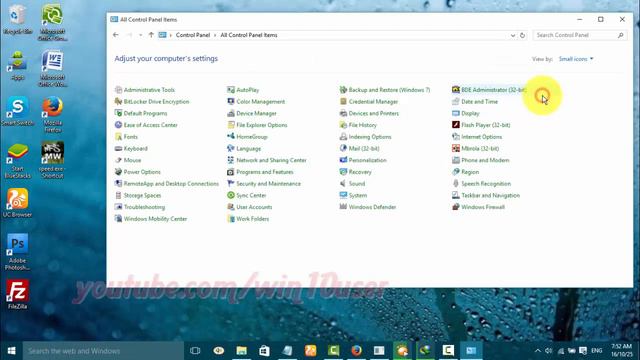Open the Security and Maintenance link
This screenshot has width=640, height=360.
(x=269, y=184)
